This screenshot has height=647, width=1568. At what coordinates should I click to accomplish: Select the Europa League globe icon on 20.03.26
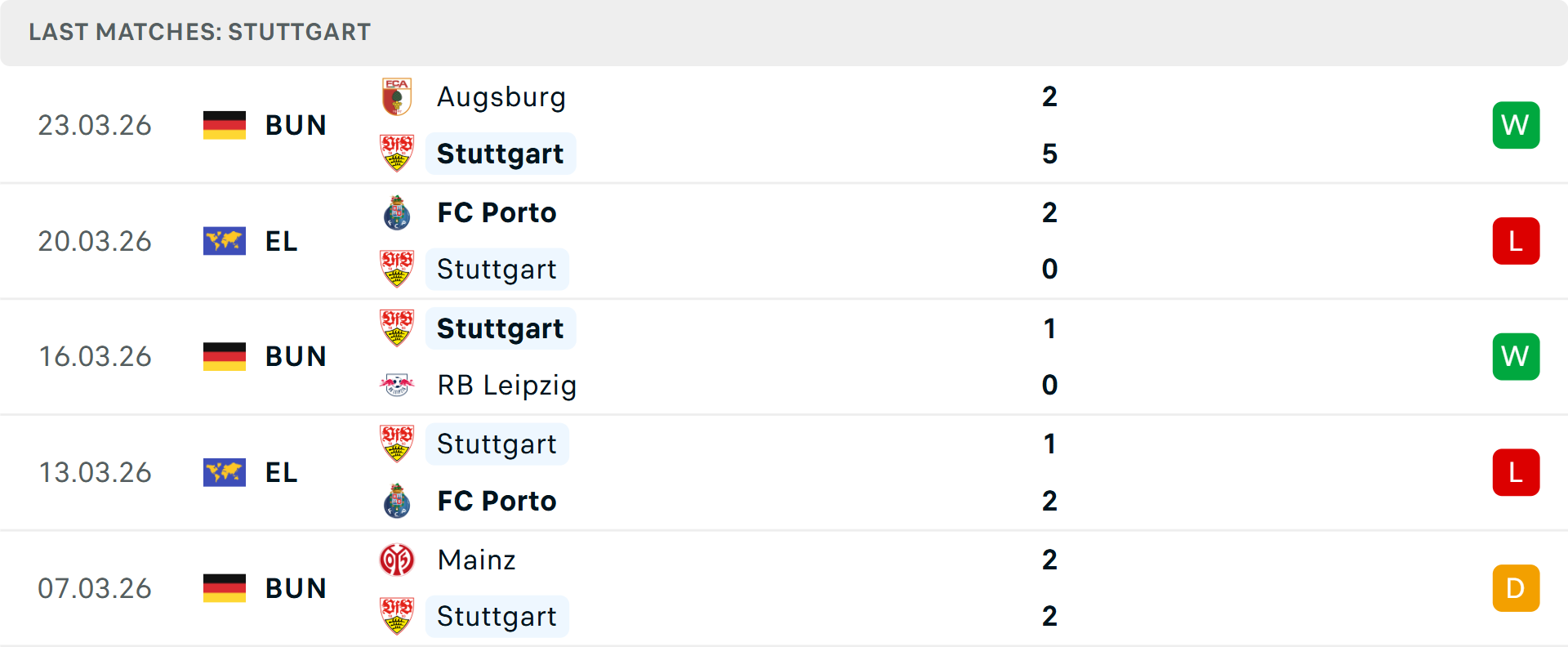click(225, 240)
